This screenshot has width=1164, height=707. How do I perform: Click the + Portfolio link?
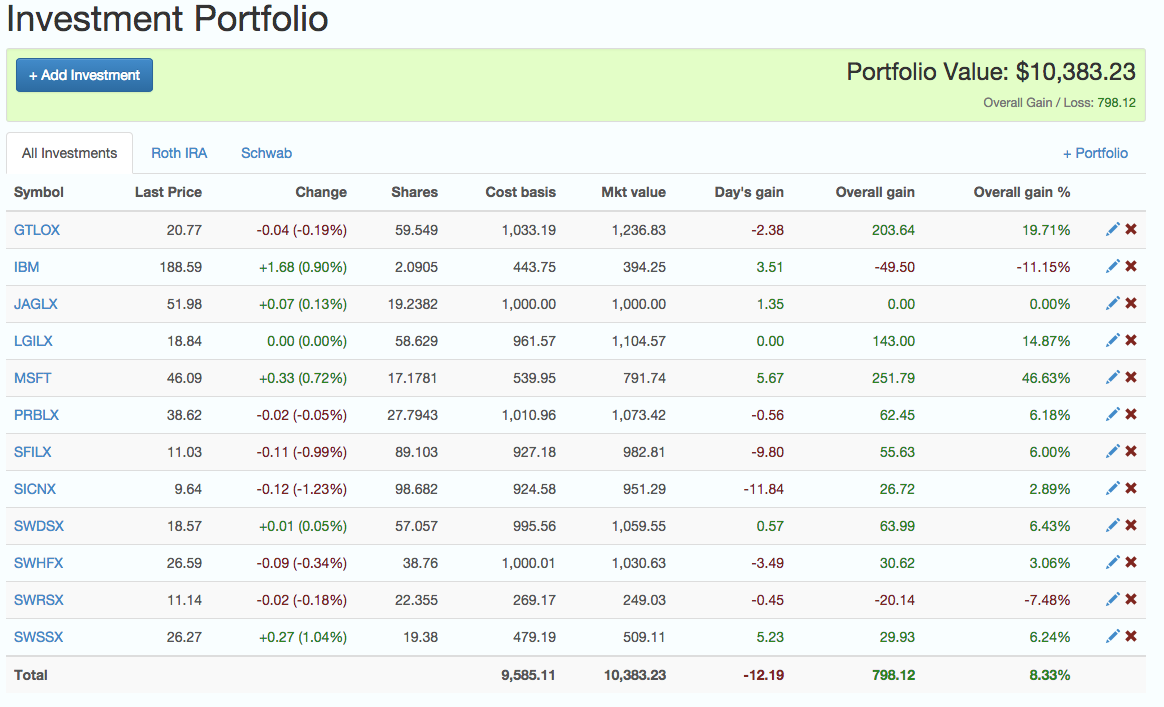click(1095, 153)
